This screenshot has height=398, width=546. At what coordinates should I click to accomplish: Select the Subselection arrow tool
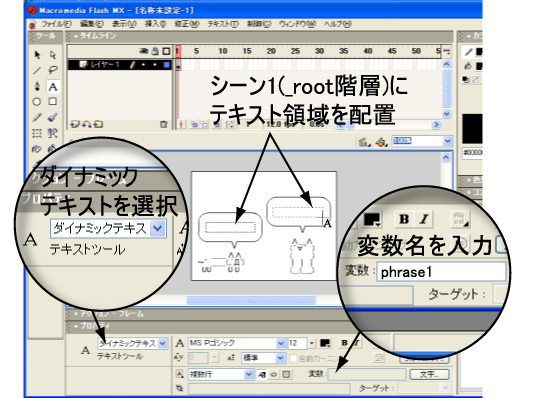click(x=53, y=55)
